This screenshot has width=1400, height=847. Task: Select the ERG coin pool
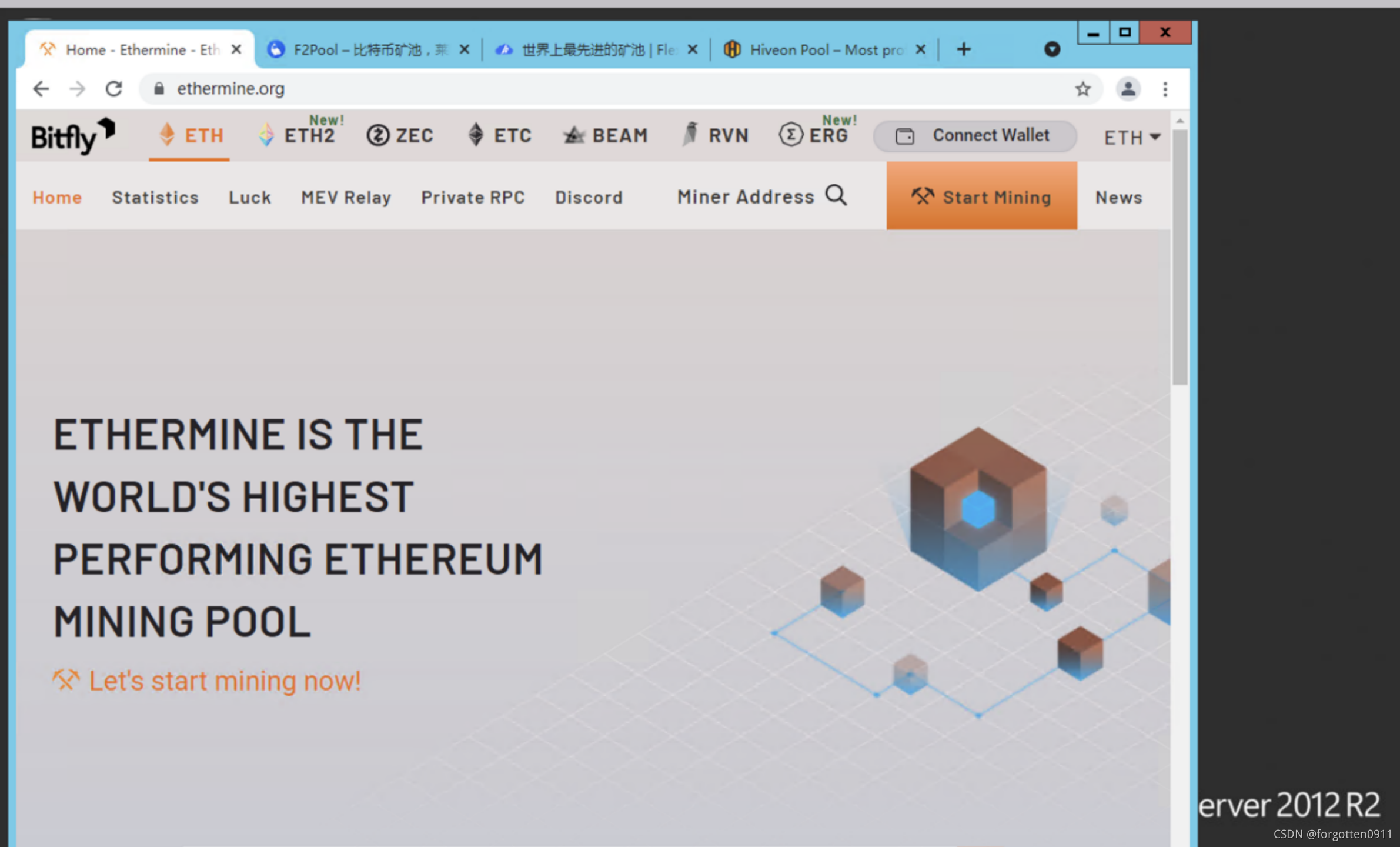(x=816, y=136)
